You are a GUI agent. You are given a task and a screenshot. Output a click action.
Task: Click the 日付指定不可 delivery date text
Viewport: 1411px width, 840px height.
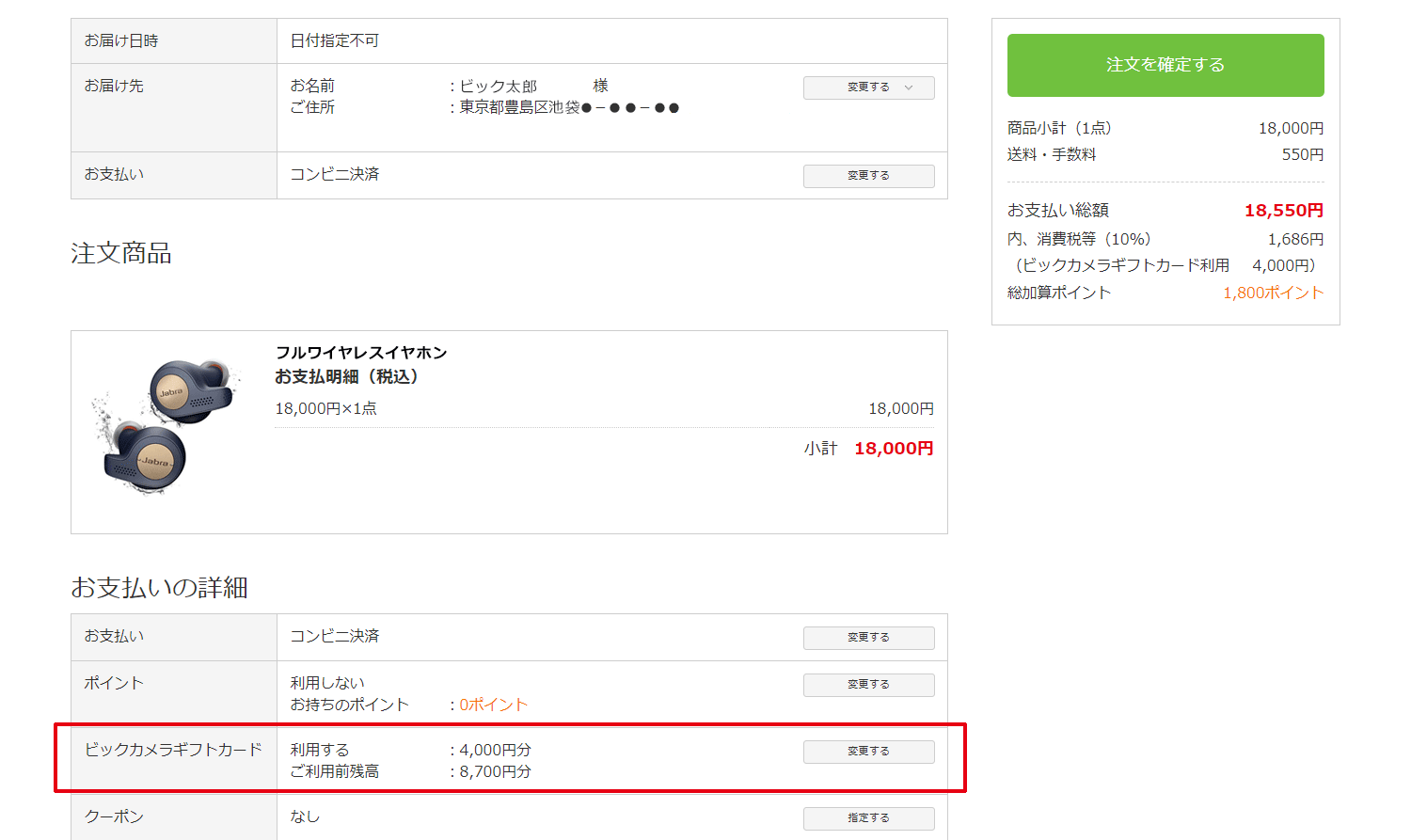(x=335, y=40)
